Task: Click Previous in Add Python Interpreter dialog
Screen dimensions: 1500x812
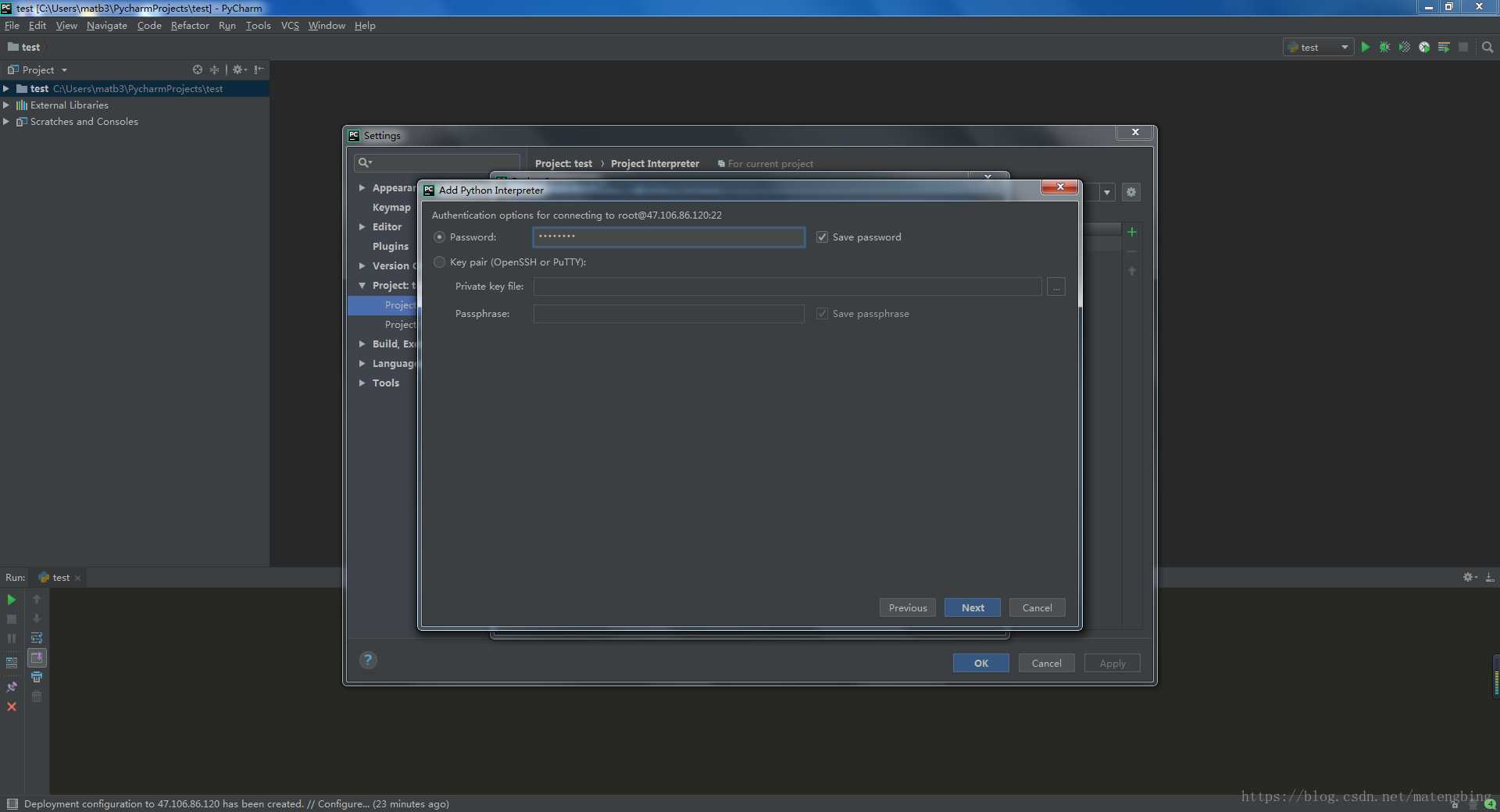Action: [x=908, y=608]
